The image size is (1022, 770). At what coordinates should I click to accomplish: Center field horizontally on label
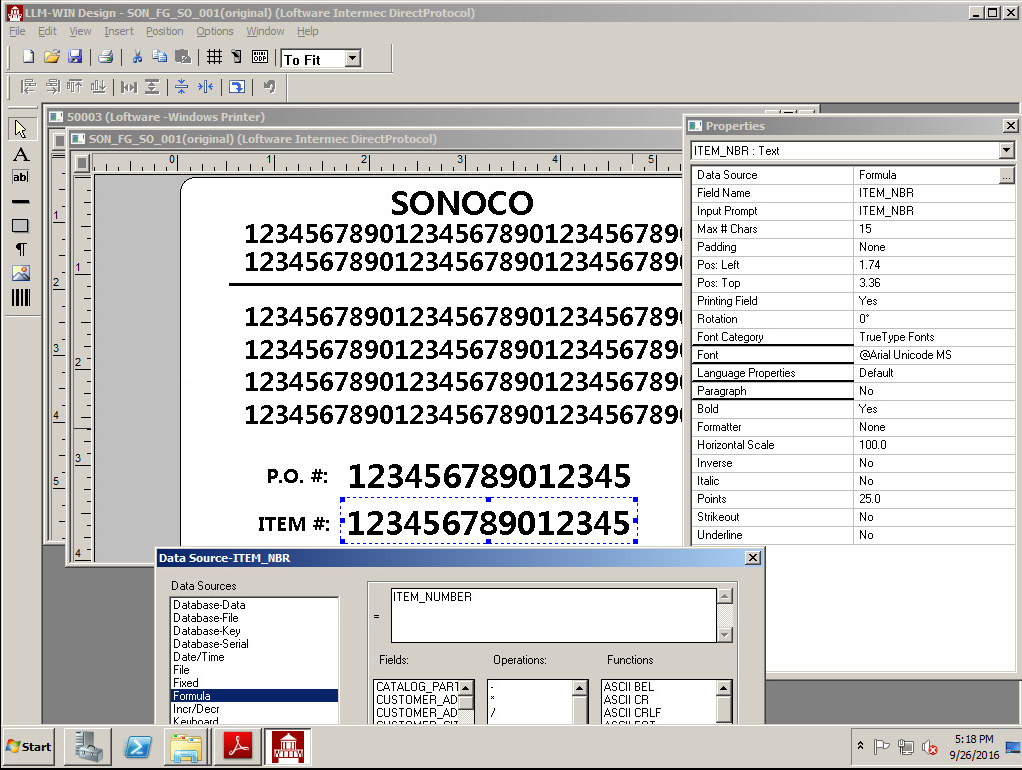[205, 86]
